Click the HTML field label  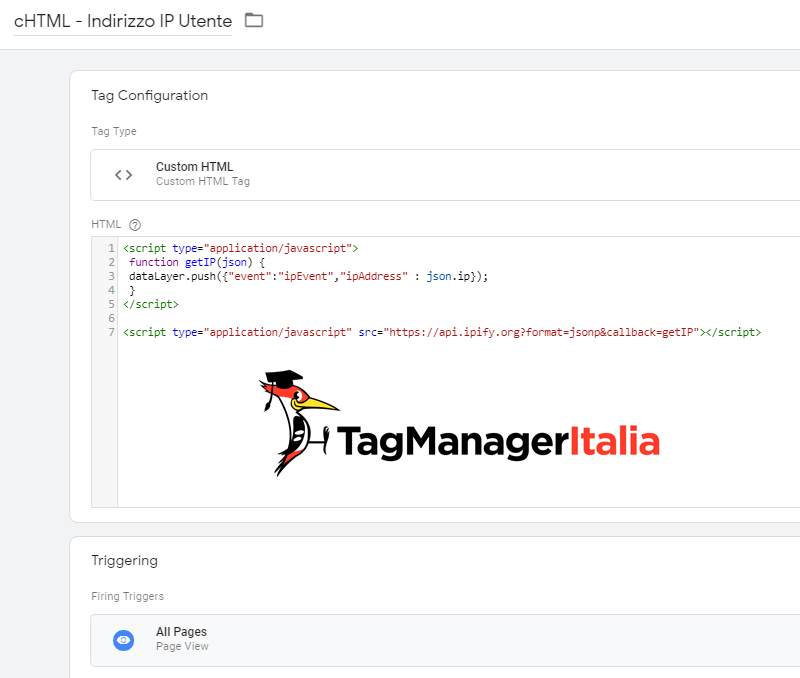106,224
